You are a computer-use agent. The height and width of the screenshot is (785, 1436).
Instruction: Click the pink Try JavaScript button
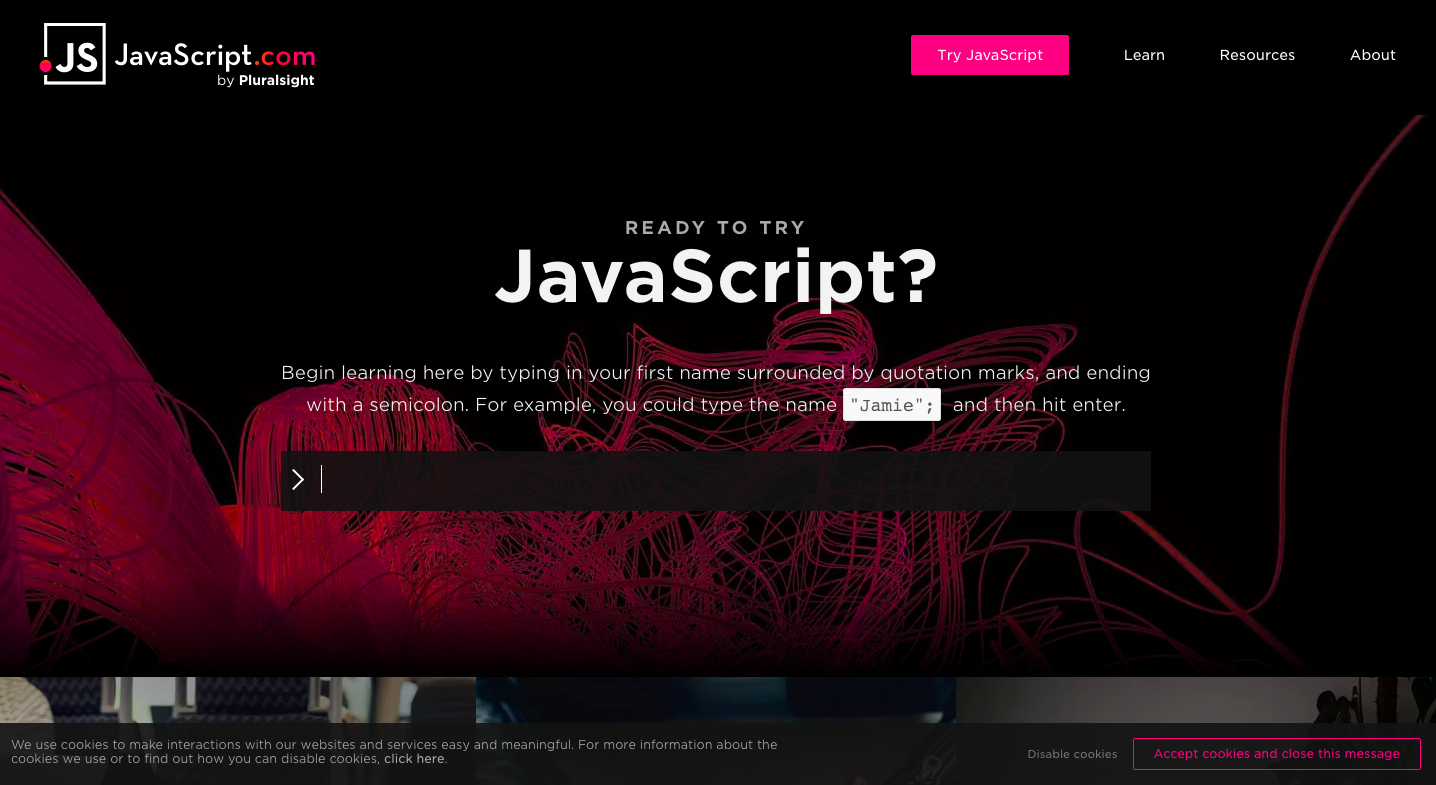point(990,55)
